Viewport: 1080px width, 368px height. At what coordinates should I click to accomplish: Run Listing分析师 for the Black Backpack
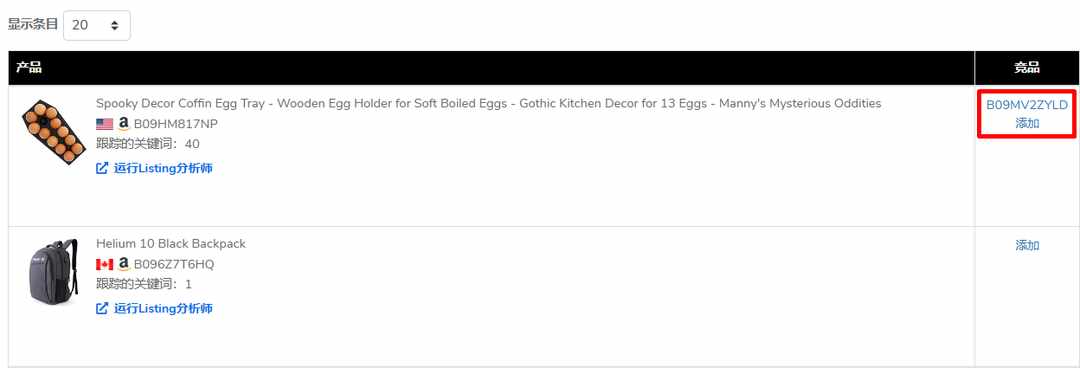163,309
